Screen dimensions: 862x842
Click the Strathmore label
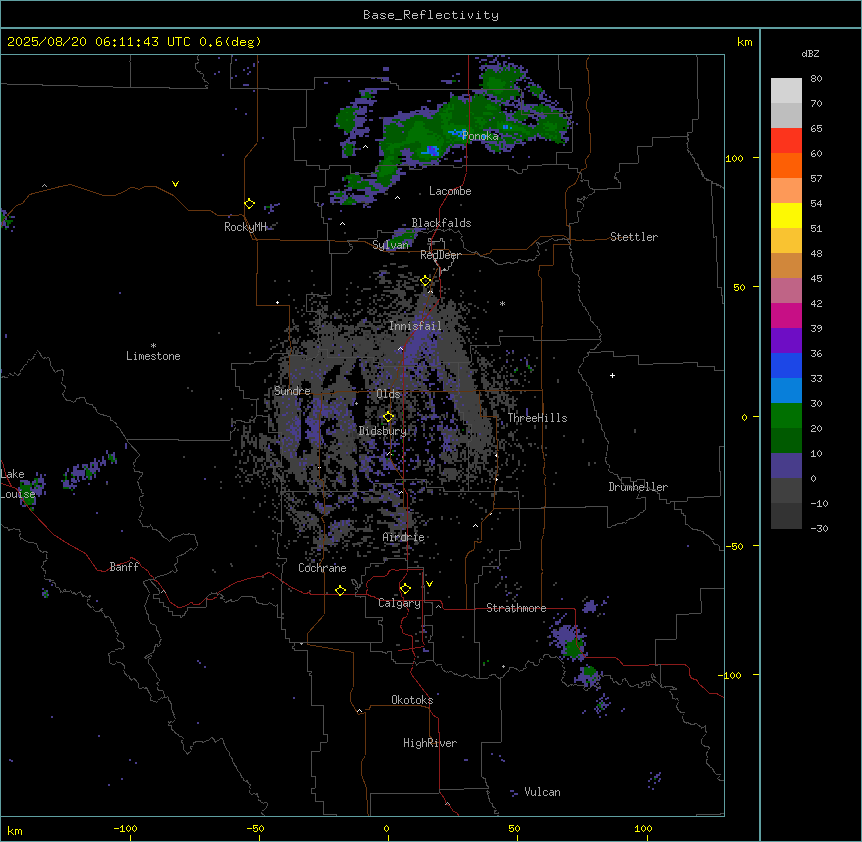pos(516,608)
